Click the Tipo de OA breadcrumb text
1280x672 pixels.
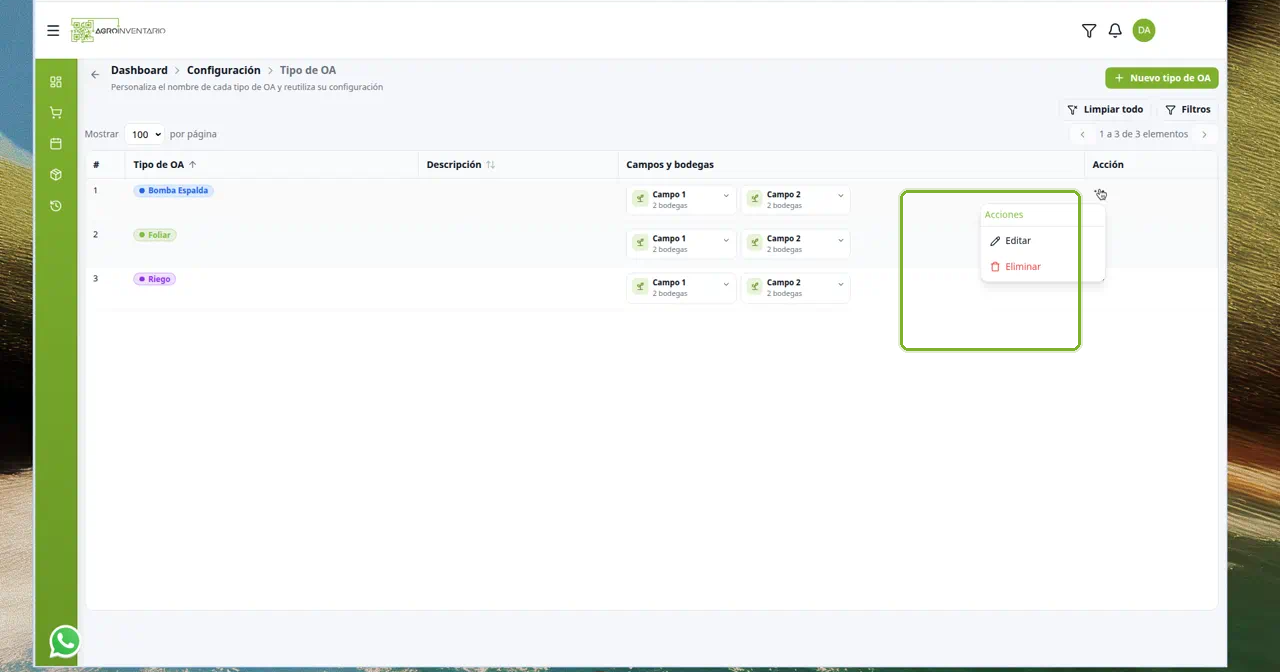[308, 71]
